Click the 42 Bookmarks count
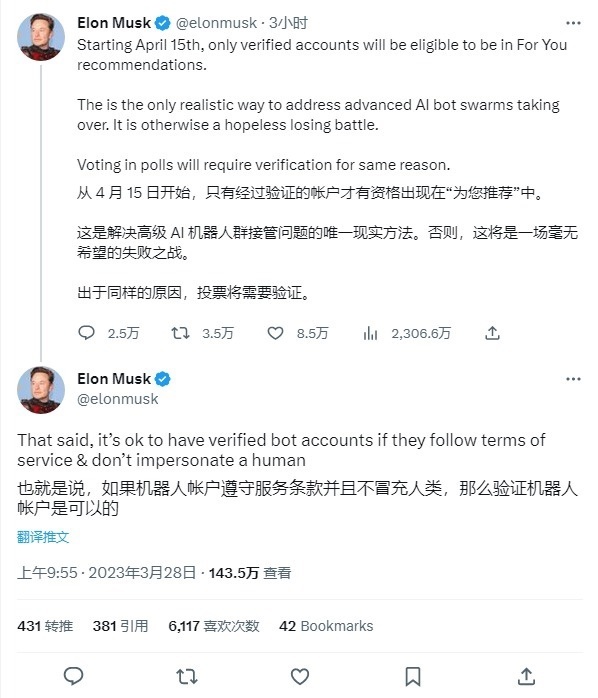The image size is (598, 698). pyautogui.click(x=326, y=626)
